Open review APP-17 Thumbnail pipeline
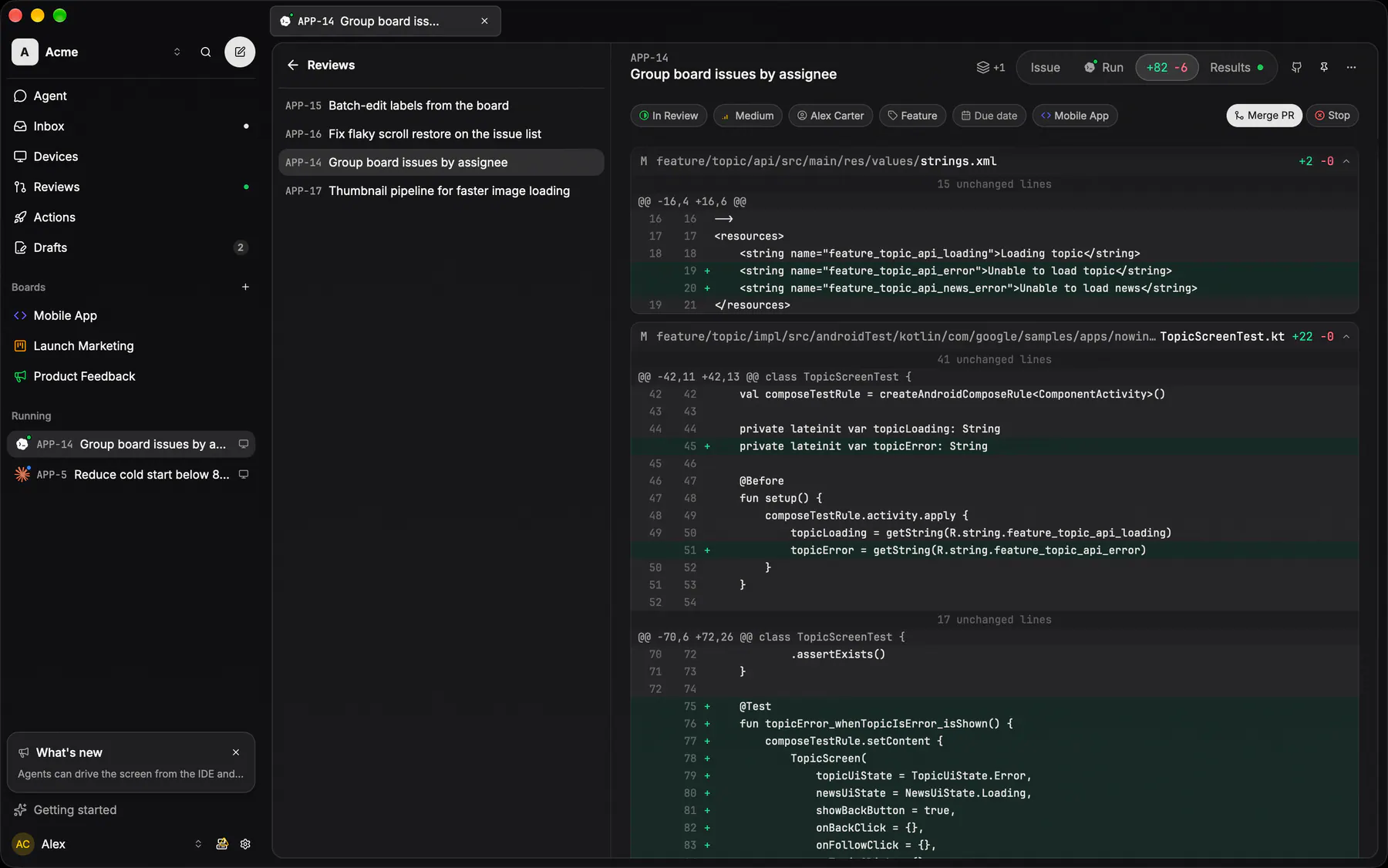 point(441,191)
